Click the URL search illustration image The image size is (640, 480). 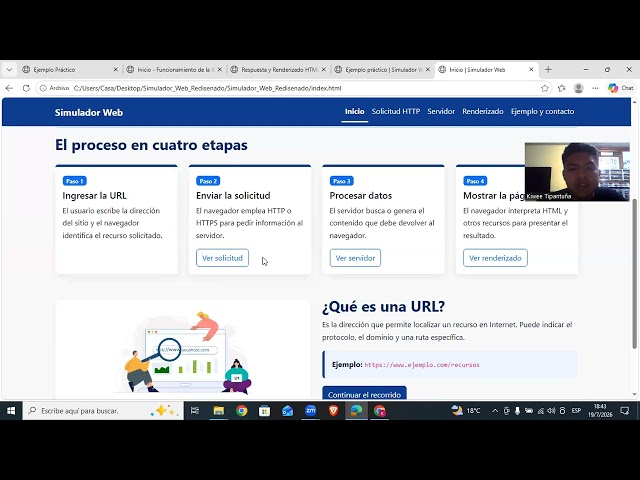click(183, 351)
